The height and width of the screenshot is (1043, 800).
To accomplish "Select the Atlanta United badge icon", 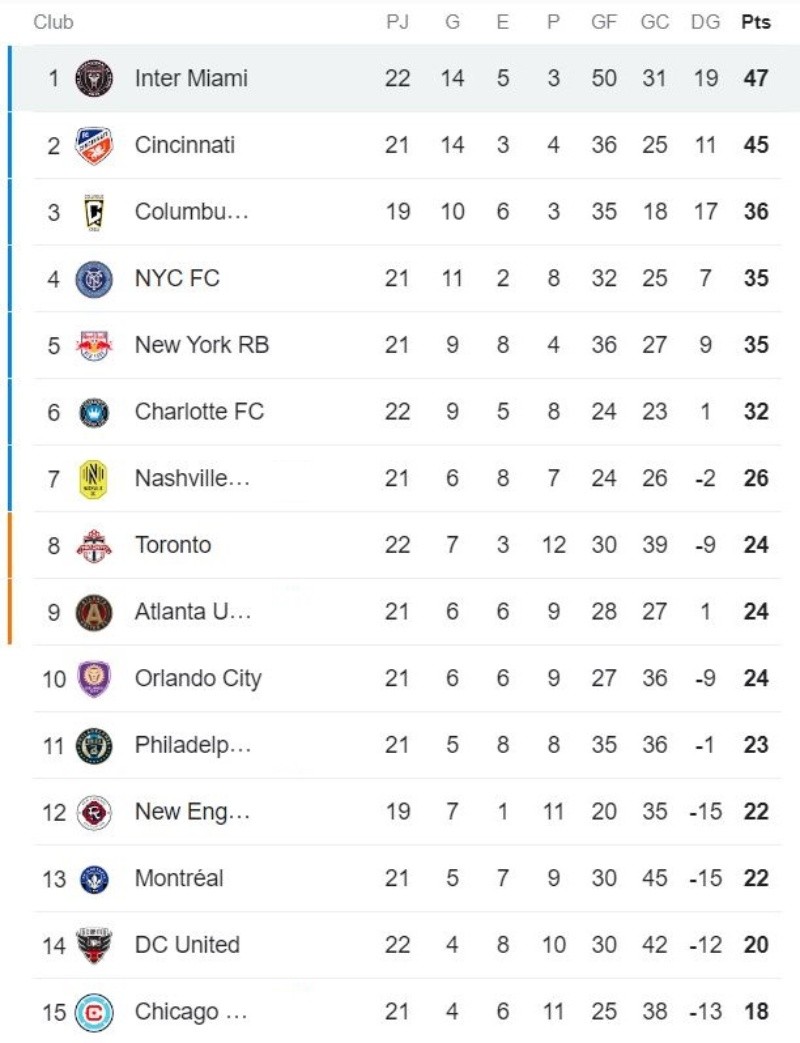I will 94,612.
